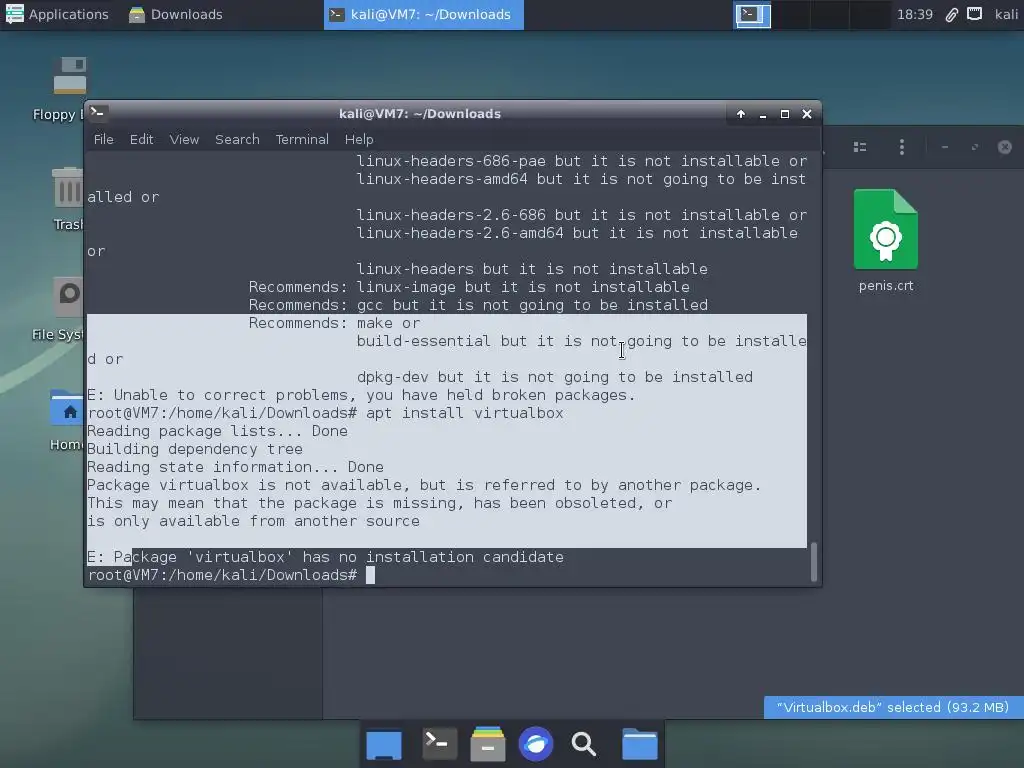1024x768 pixels.
Task: Close the terminal window
Action: point(807,114)
